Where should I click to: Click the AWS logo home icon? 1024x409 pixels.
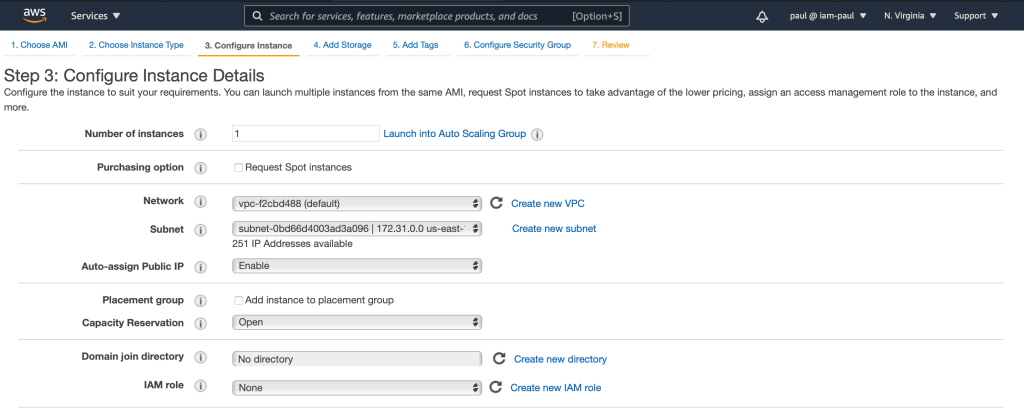click(36, 16)
